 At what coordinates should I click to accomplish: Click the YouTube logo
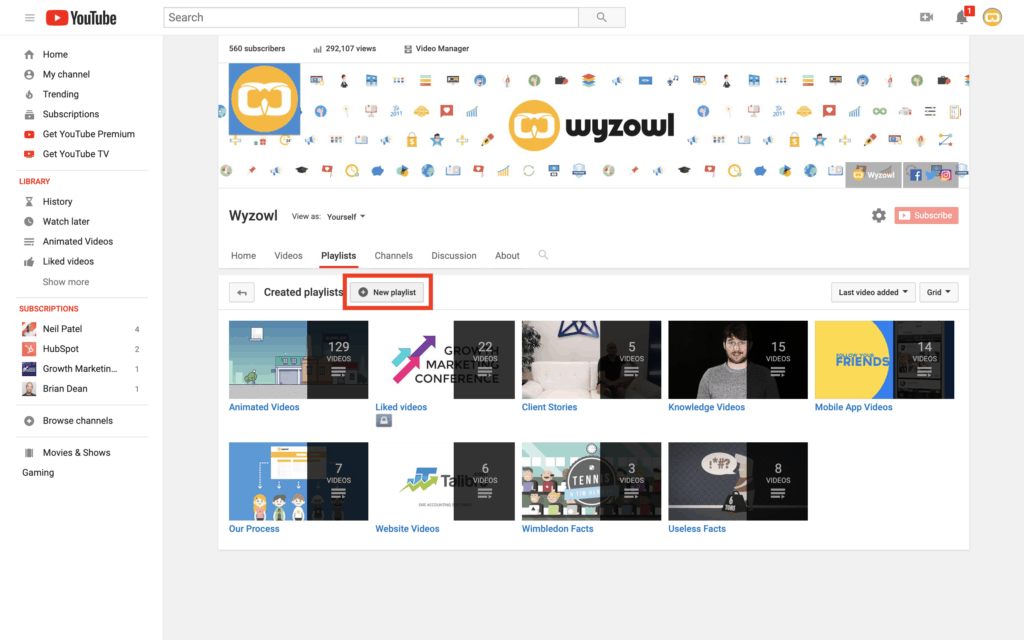[81, 18]
